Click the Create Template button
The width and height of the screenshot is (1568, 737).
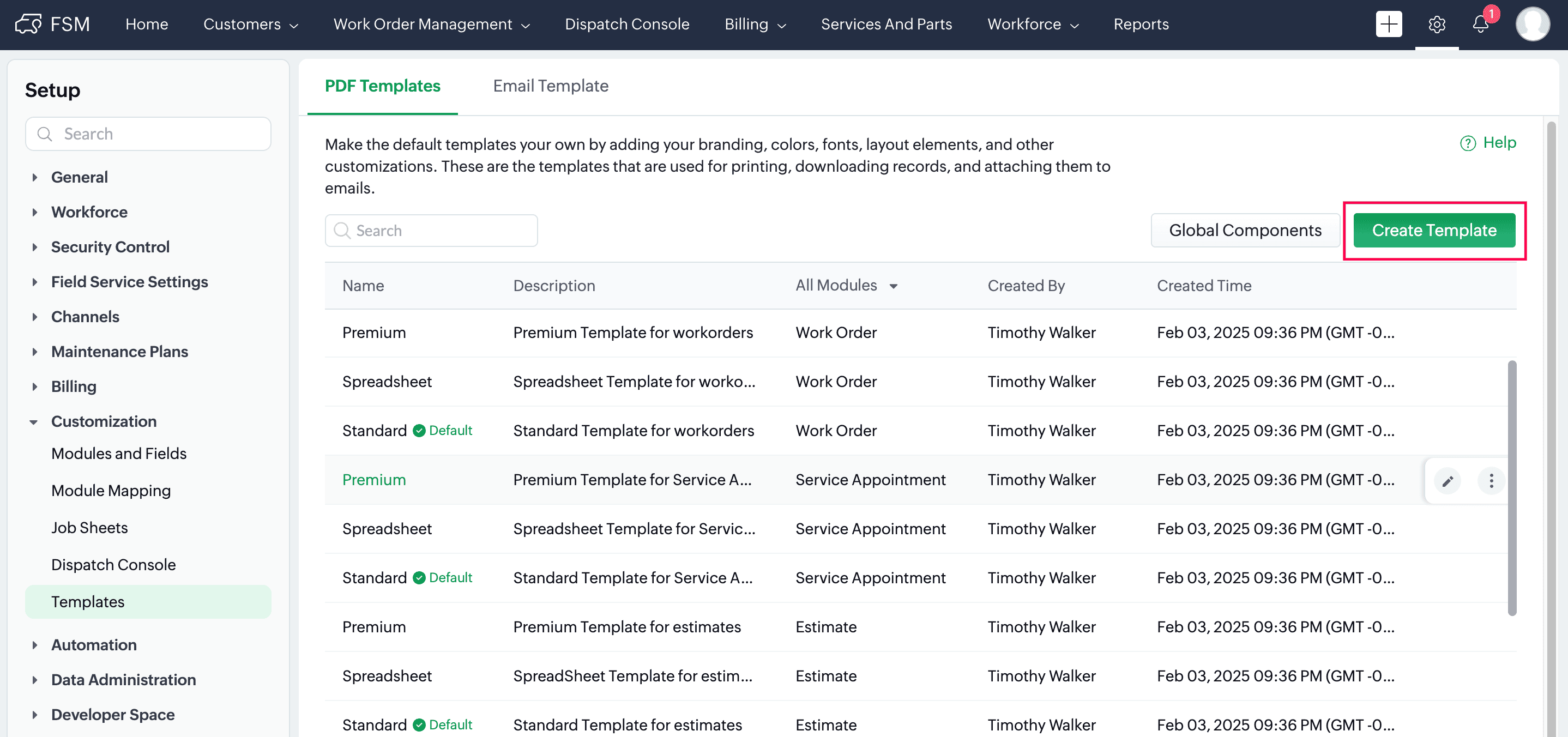[x=1433, y=231]
